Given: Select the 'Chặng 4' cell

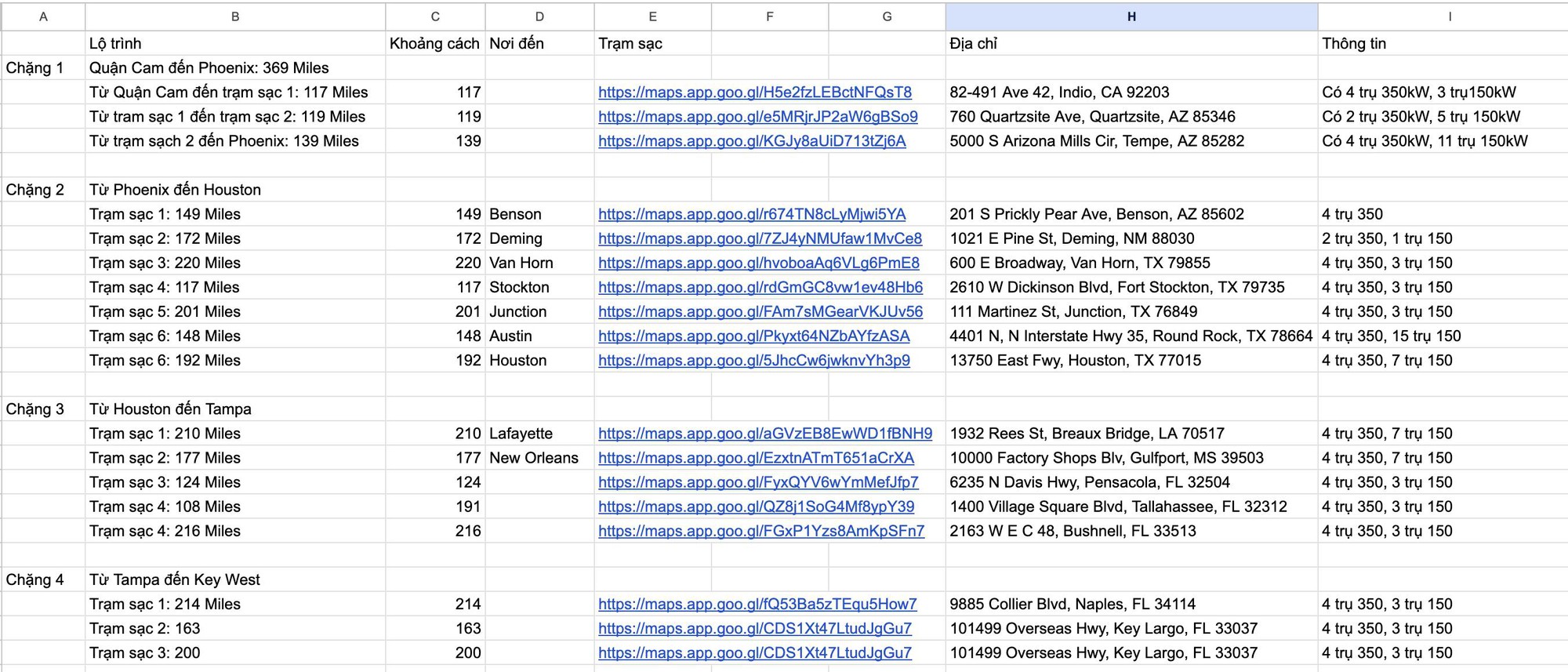Looking at the screenshot, I should point(43,579).
